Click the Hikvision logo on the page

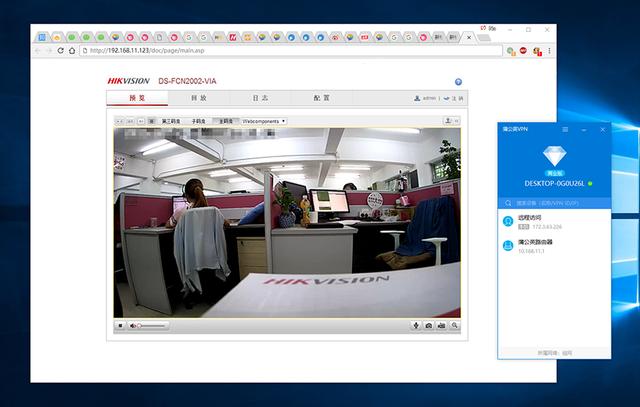click(x=129, y=81)
